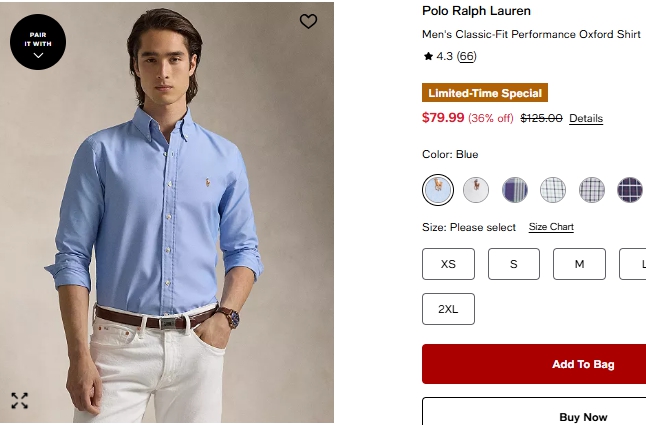Click the Limited-Time Special badge
The image size is (646, 425).
485,93
